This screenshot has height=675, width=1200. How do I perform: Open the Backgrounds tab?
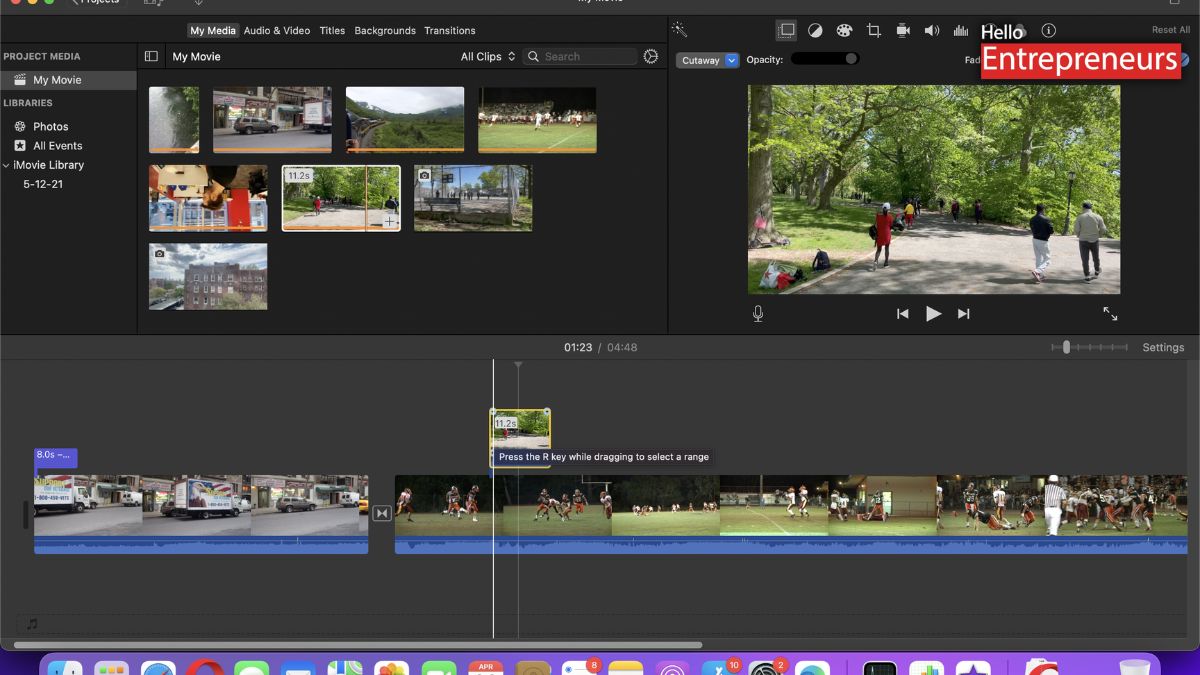(x=385, y=30)
